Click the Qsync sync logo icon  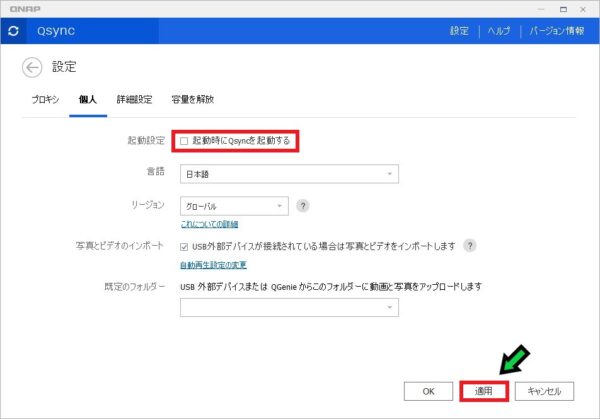[x=13, y=31]
